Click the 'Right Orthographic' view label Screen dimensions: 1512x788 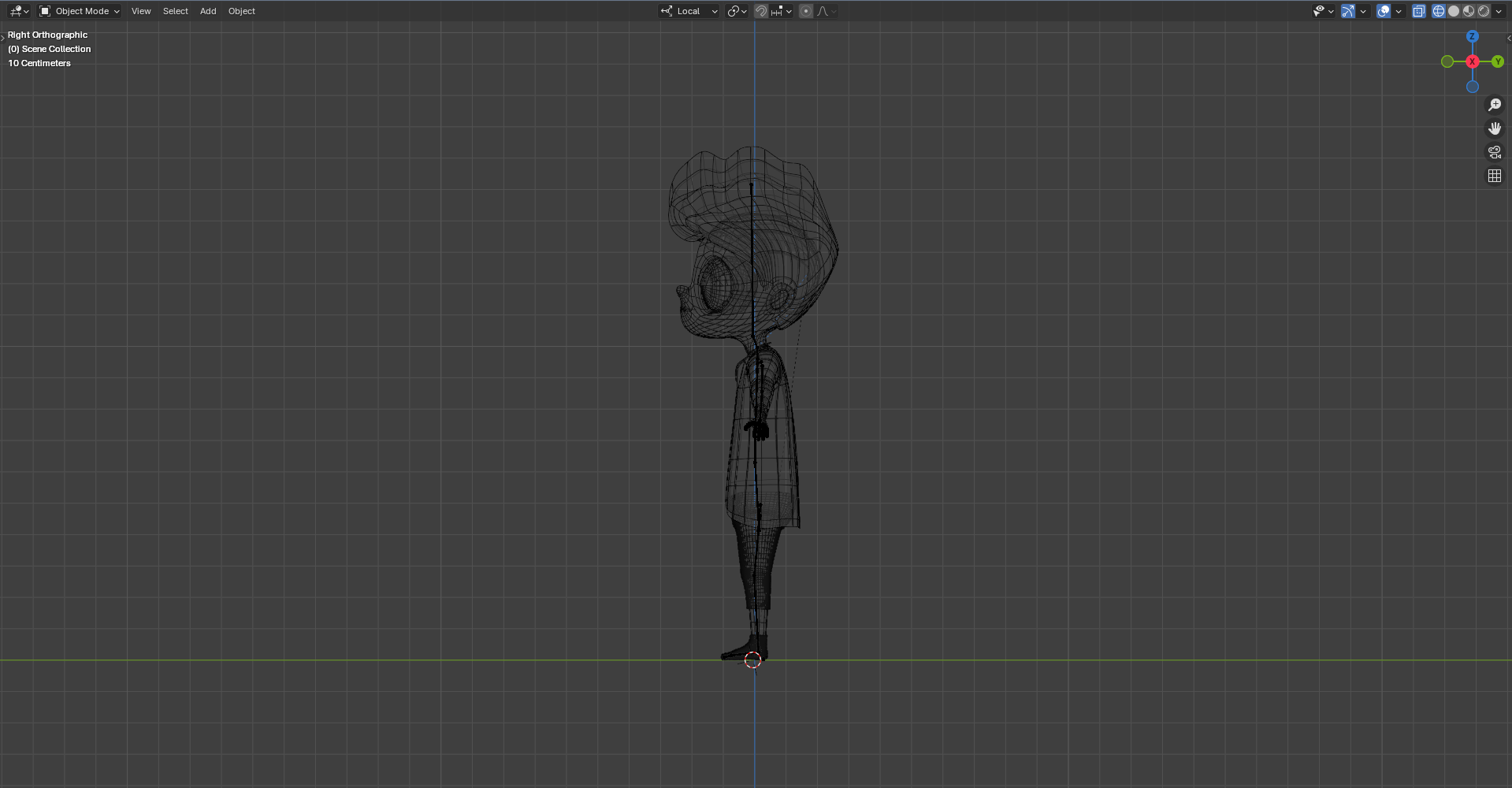[48, 35]
